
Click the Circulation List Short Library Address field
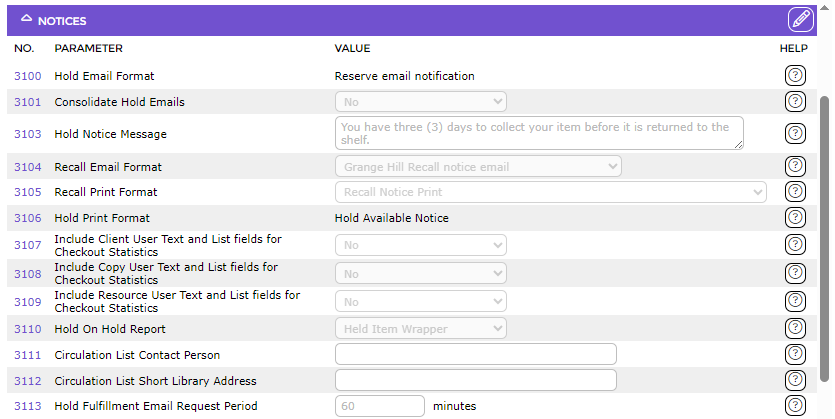click(476, 380)
